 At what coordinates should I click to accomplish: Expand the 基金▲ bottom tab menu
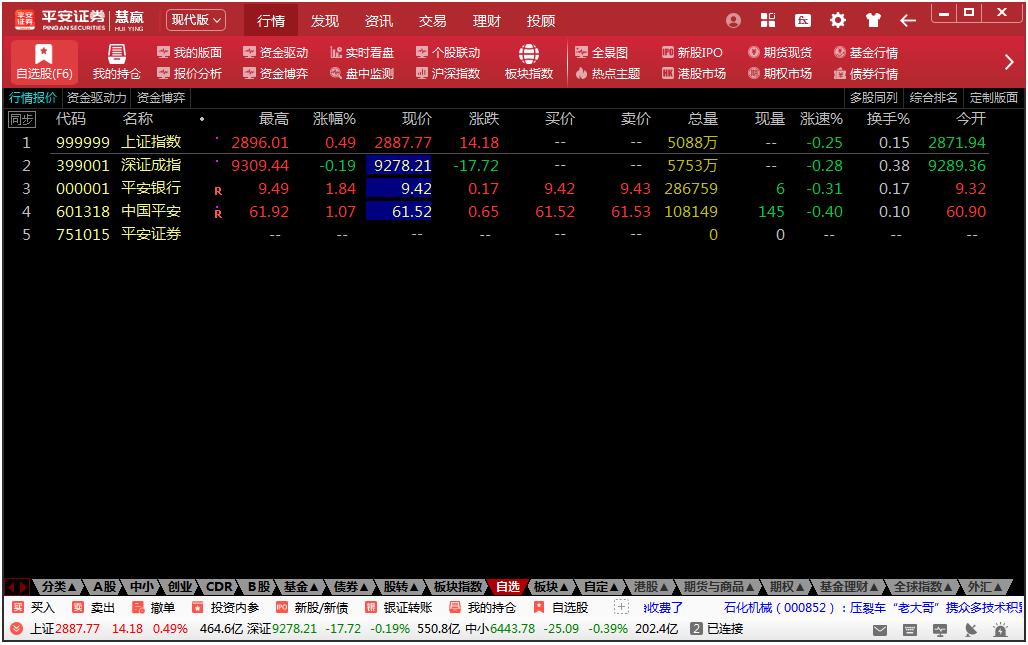300,587
